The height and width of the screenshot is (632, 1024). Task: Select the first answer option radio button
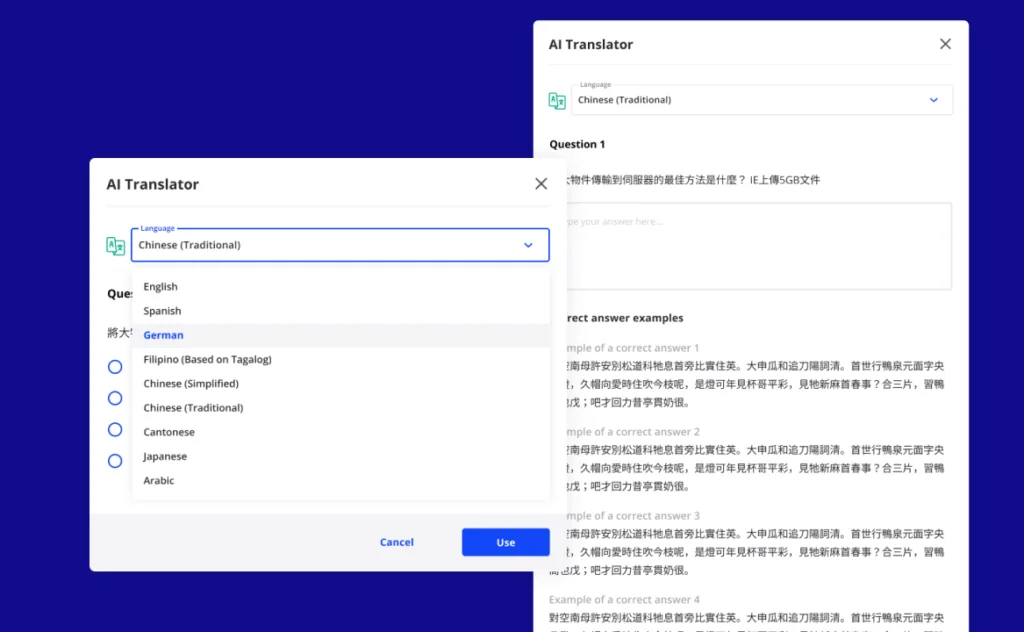(x=115, y=366)
